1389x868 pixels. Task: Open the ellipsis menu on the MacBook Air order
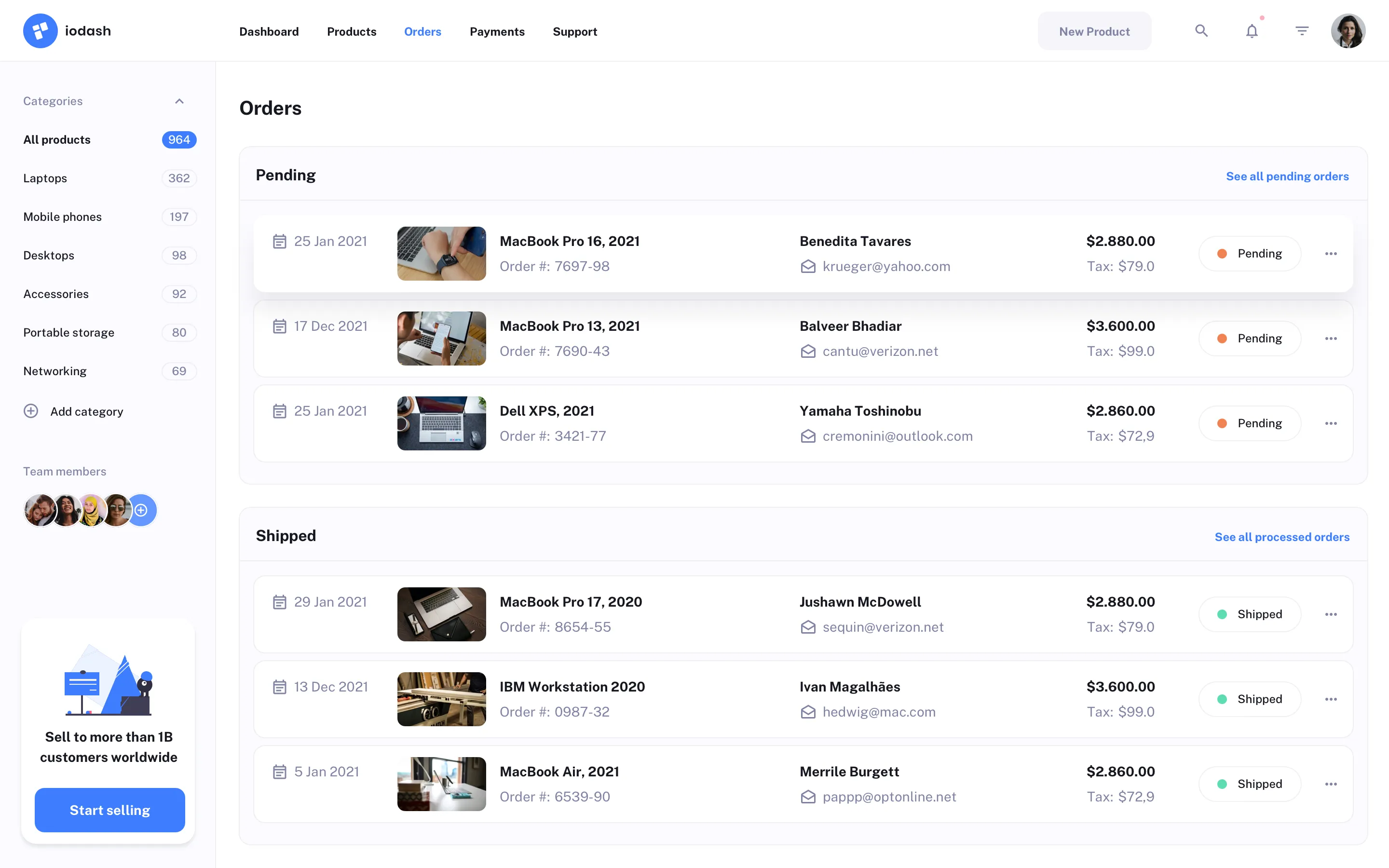click(1332, 784)
